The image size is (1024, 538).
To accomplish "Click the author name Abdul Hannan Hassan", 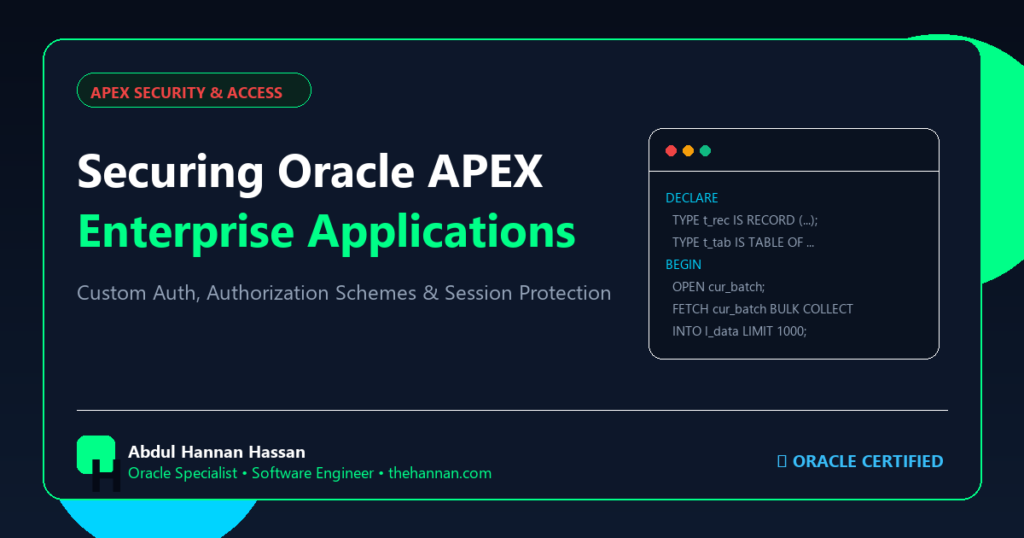I will [217, 452].
